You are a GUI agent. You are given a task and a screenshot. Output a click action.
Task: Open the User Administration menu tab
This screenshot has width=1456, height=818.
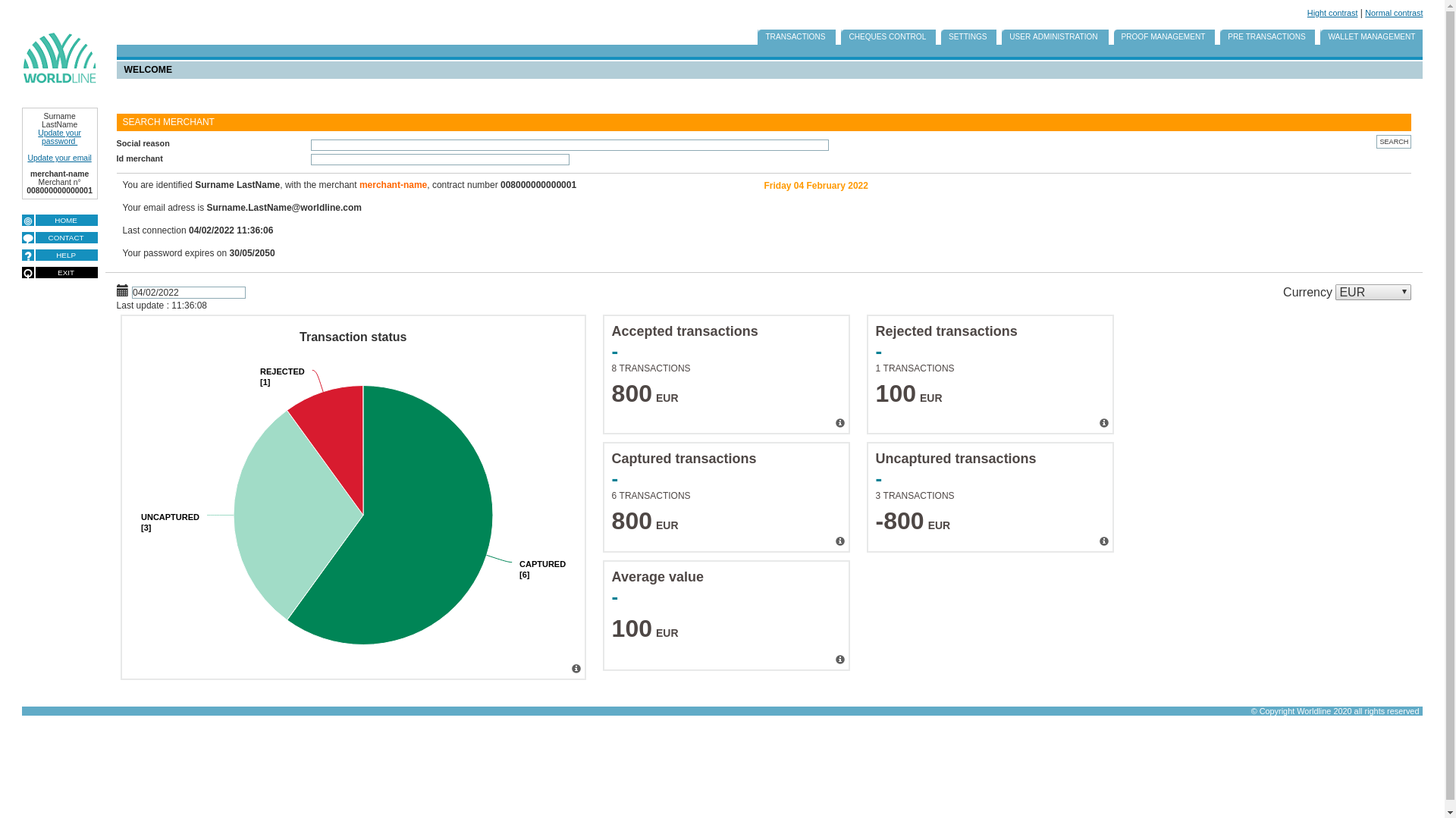pyautogui.click(x=1053, y=37)
